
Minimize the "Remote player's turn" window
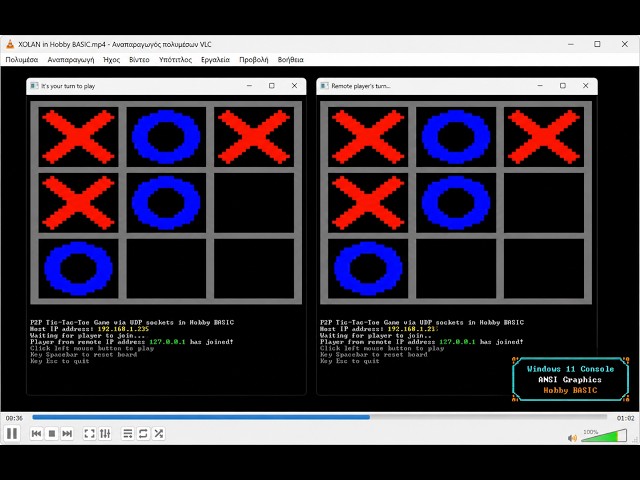click(x=540, y=86)
